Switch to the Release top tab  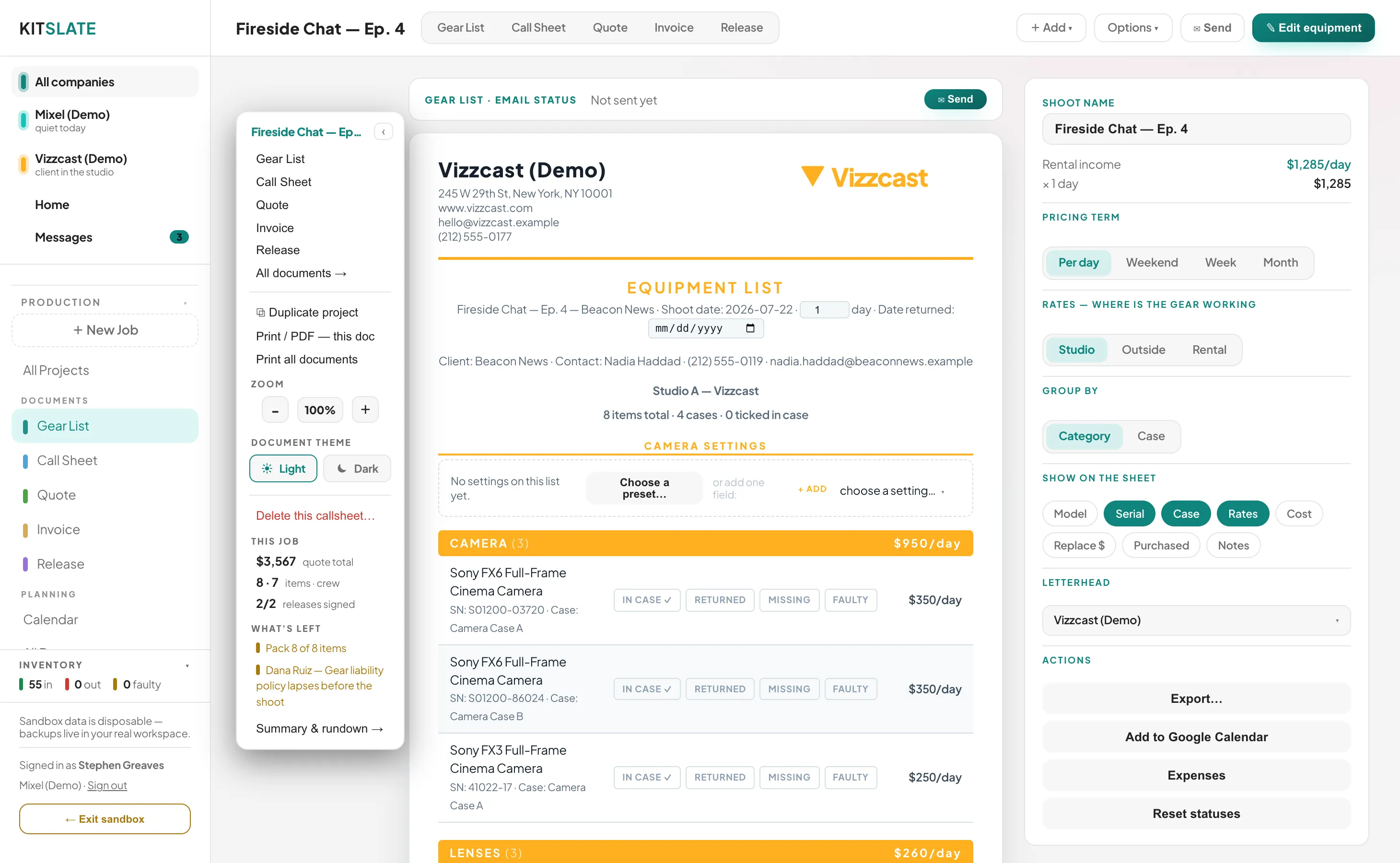point(741,27)
